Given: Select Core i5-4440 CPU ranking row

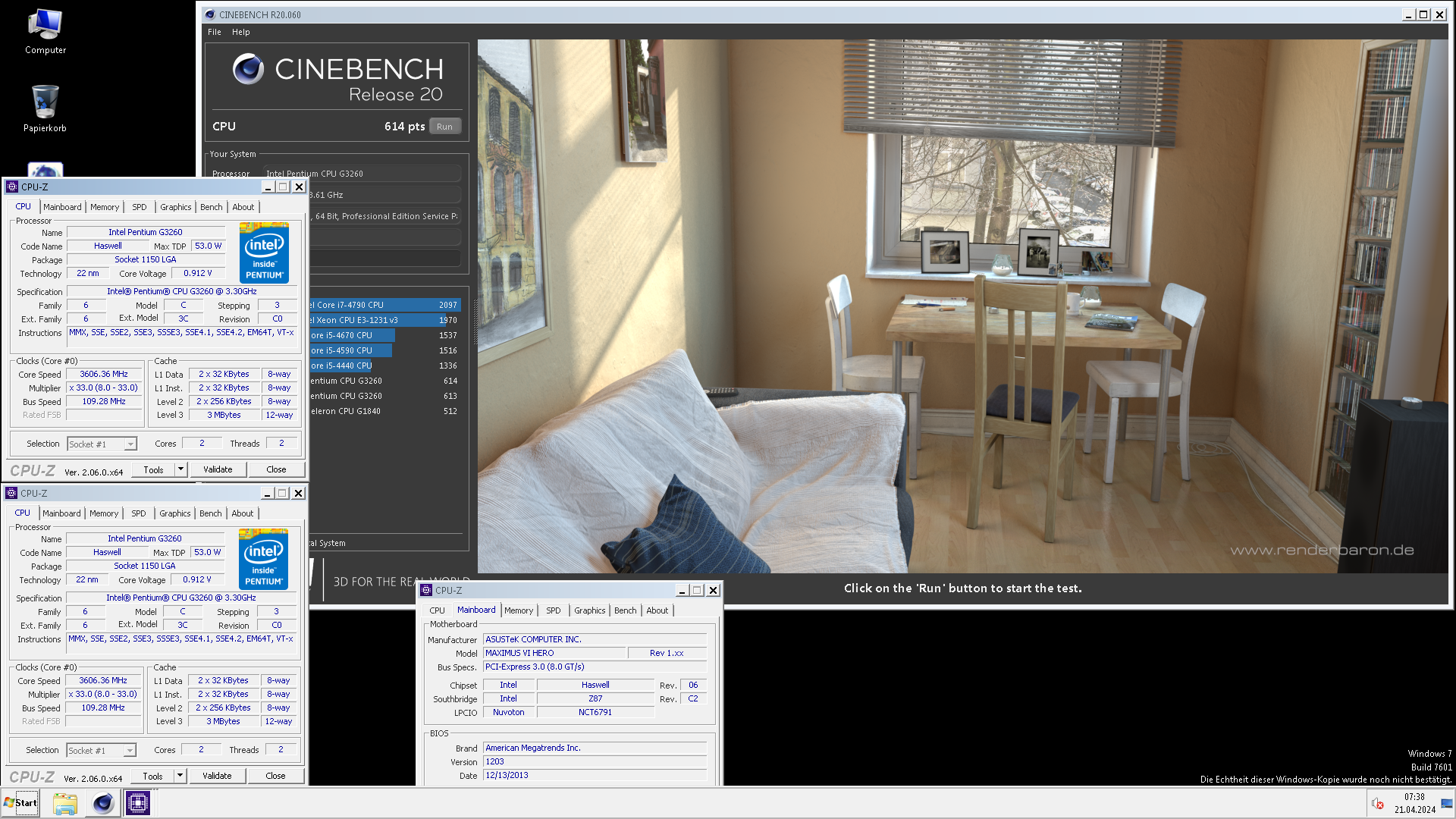Looking at the screenshot, I should pos(384,366).
